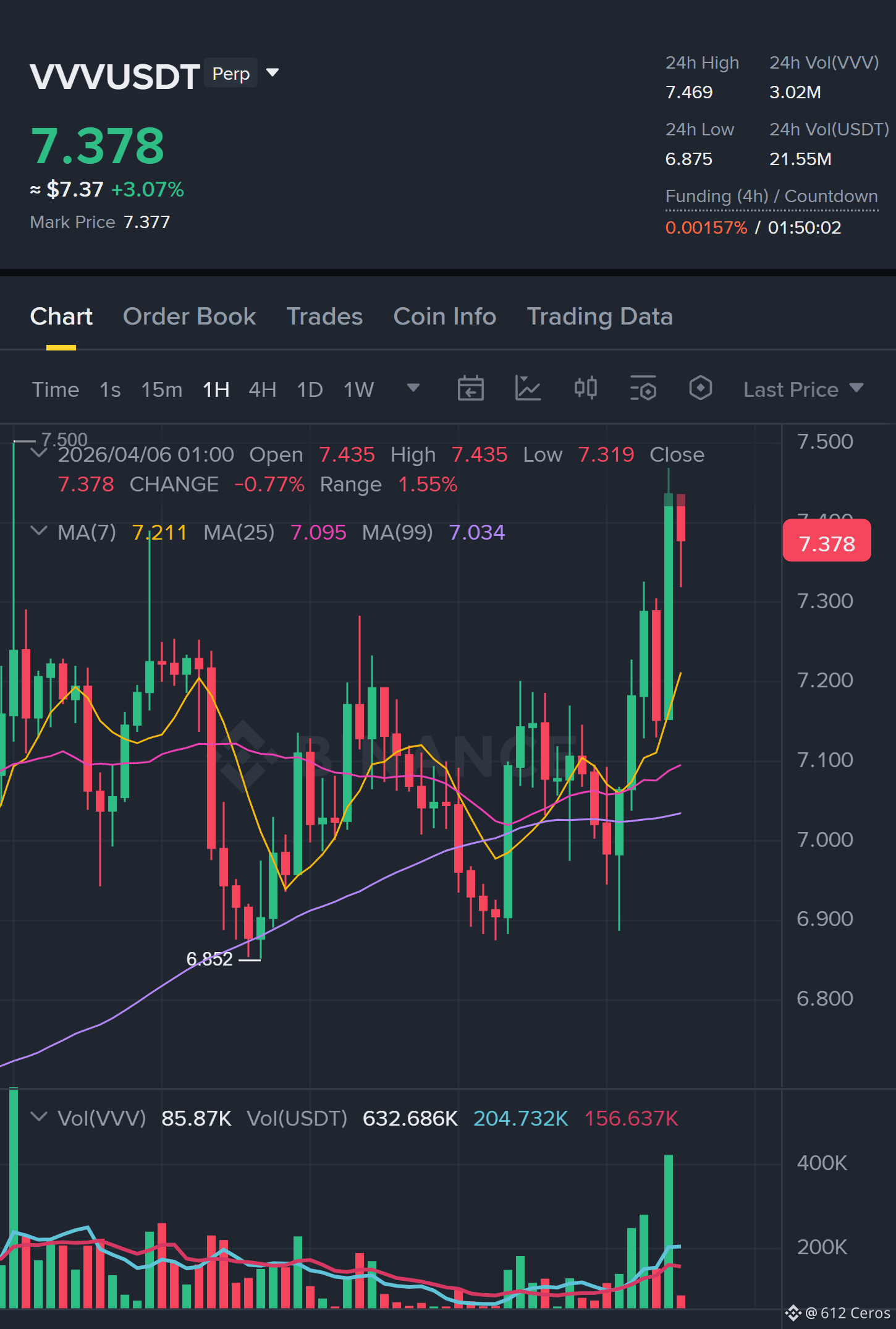Expand more time intervals dropdown arrow
This screenshot has width=896, height=1329.
(x=413, y=388)
